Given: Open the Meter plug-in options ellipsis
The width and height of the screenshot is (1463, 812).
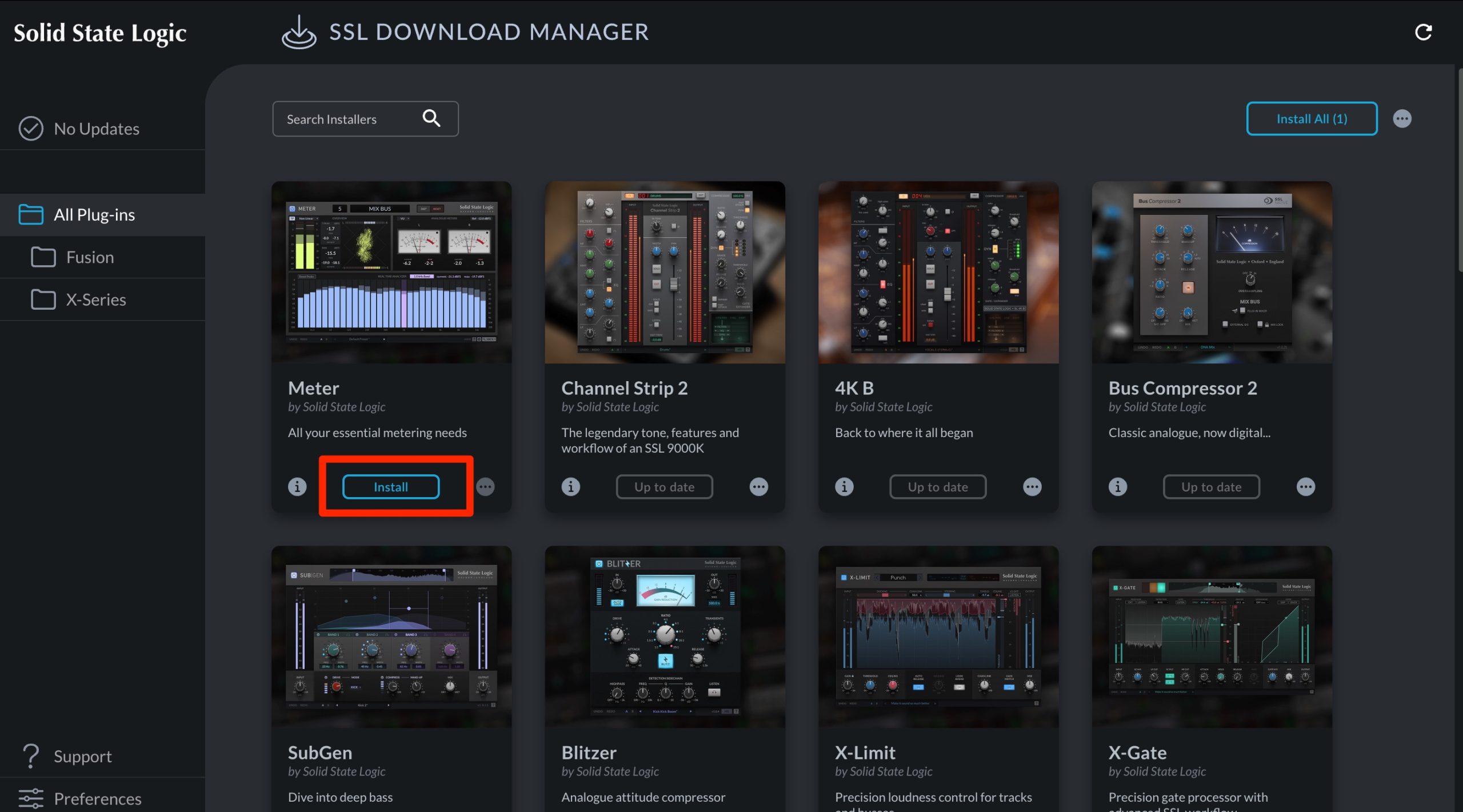Looking at the screenshot, I should click(486, 487).
